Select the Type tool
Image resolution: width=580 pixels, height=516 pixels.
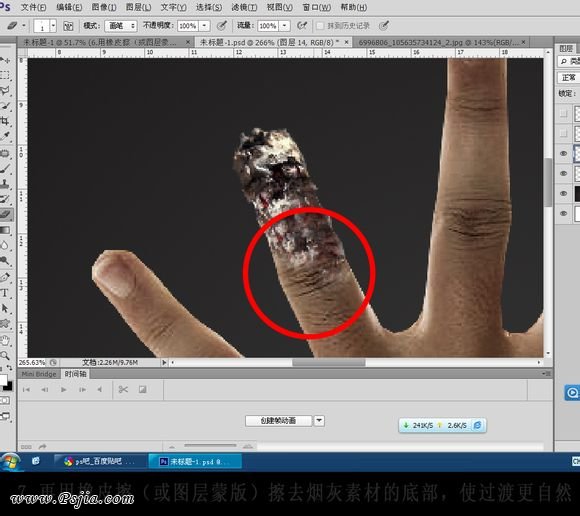coord(5,293)
